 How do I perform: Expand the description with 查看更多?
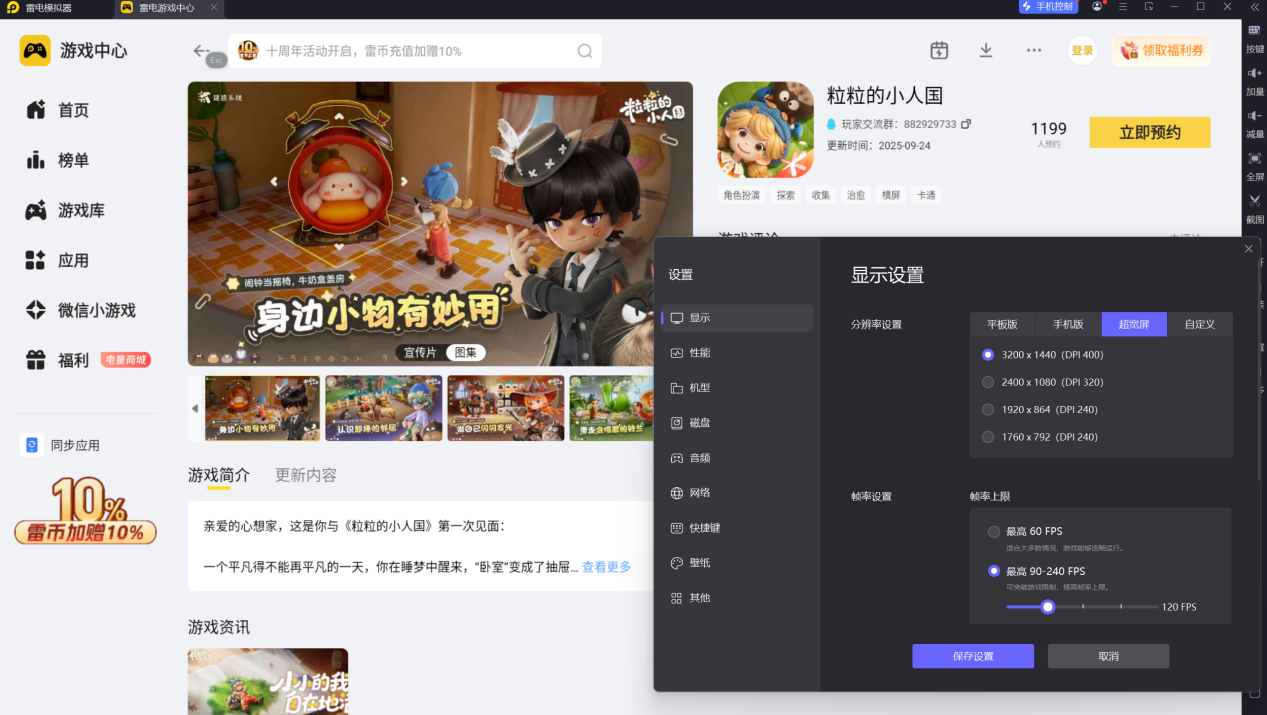tap(606, 567)
